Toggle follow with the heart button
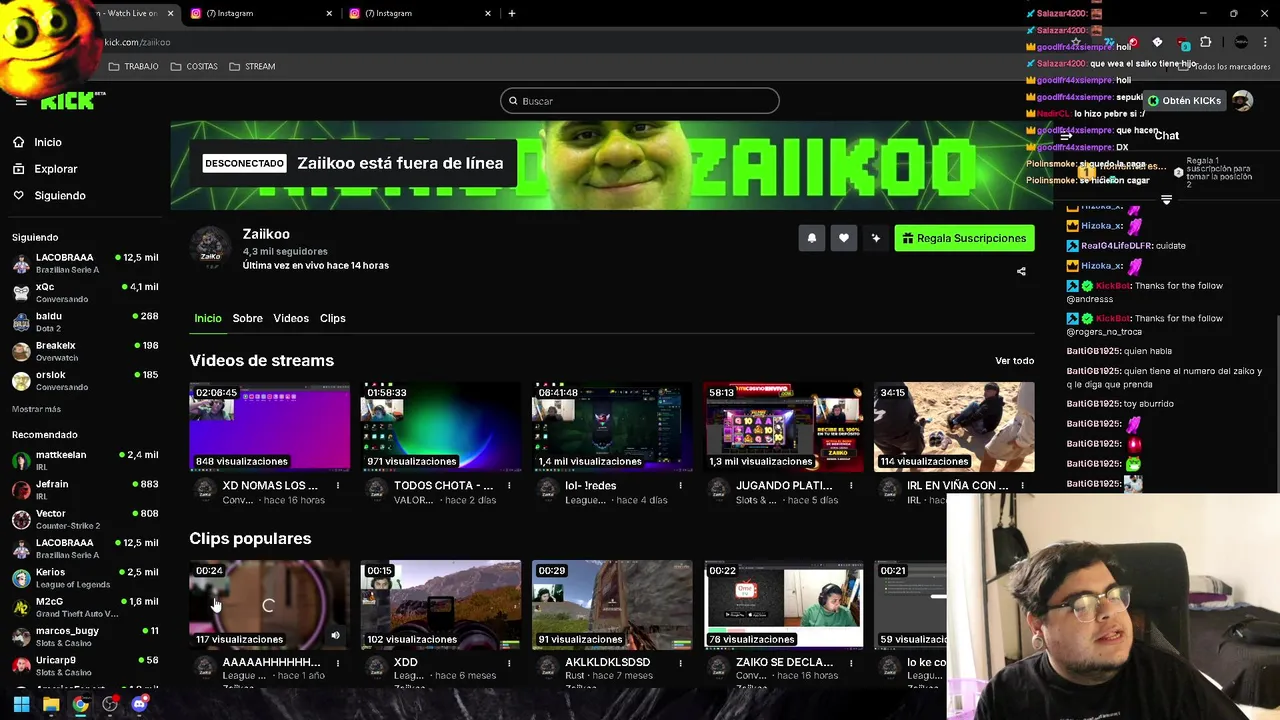Screen dimensions: 1280x720 (844, 238)
